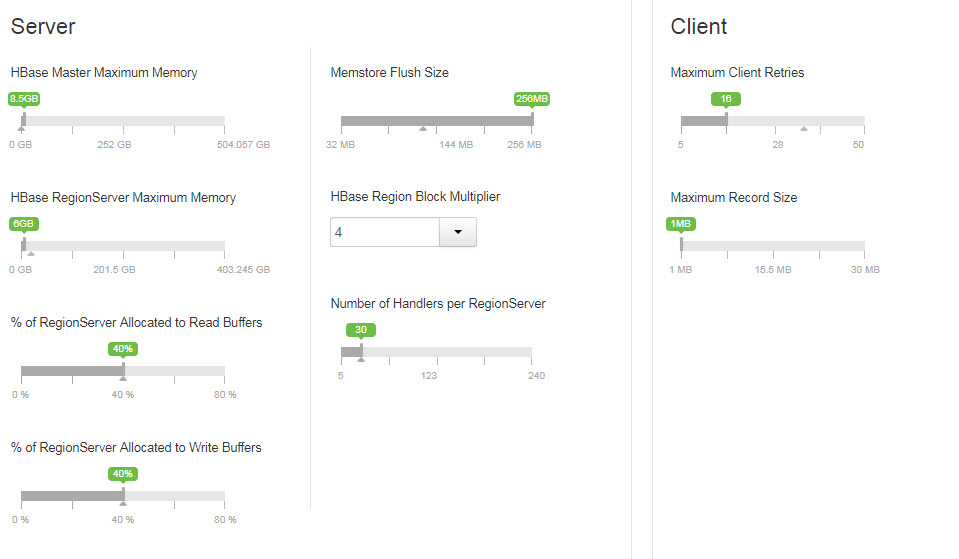
Task: Click recommended-value triangle under Write Buffers slider
Action: [123, 503]
